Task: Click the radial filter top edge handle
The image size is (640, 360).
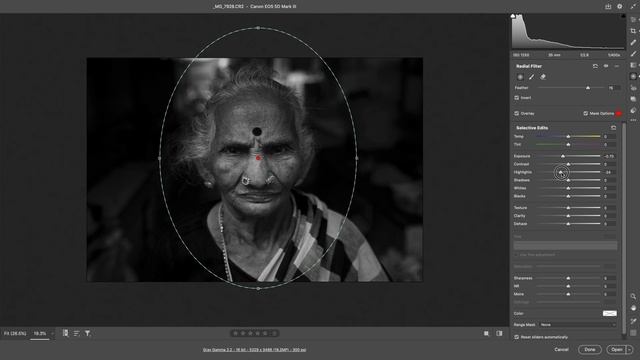Action: pos(258,28)
